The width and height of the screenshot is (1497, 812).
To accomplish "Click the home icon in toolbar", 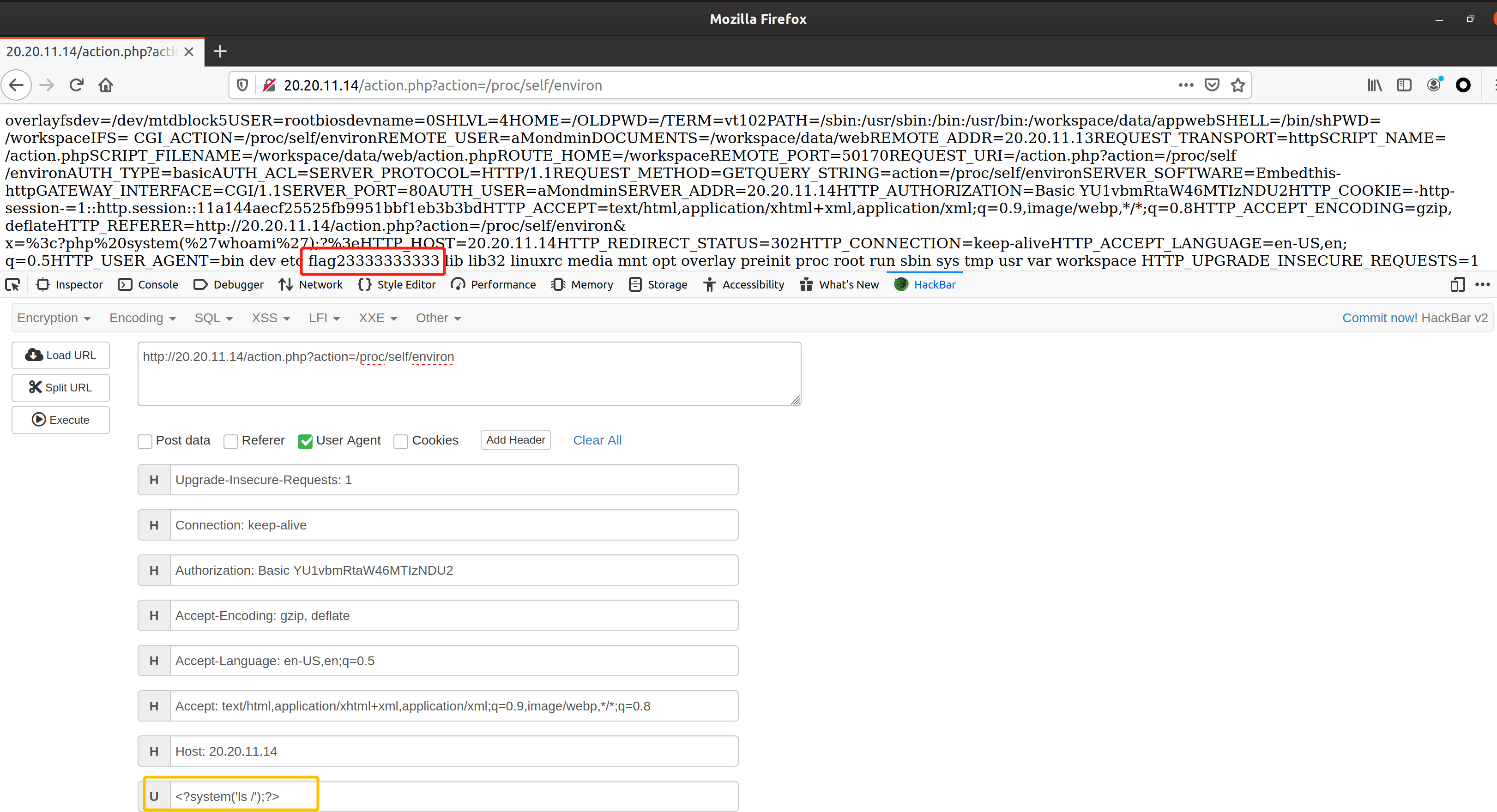I will tap(106, 85).
